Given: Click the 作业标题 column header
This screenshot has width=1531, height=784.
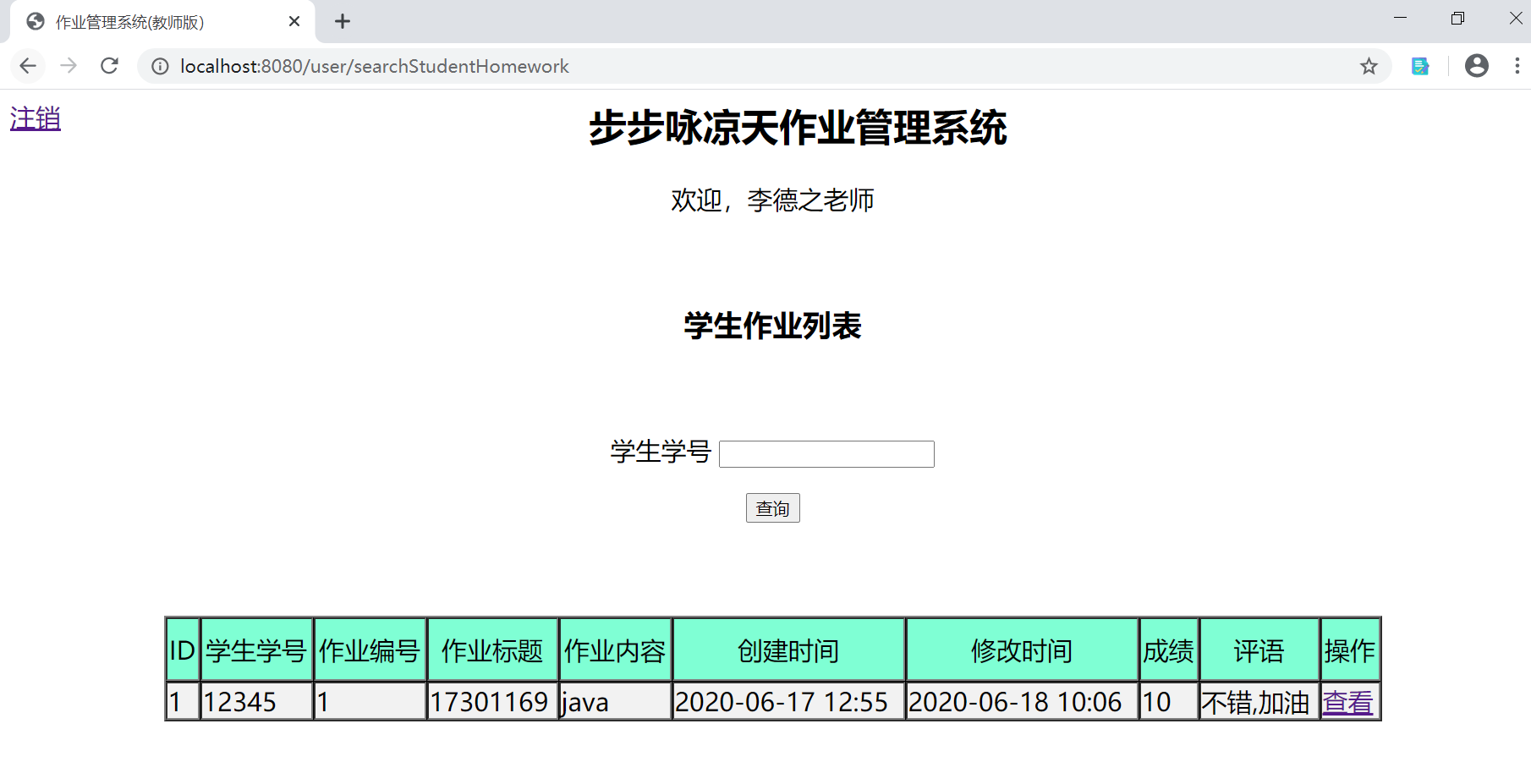Looking at the screenshot, I should click(x=492, y=650).
